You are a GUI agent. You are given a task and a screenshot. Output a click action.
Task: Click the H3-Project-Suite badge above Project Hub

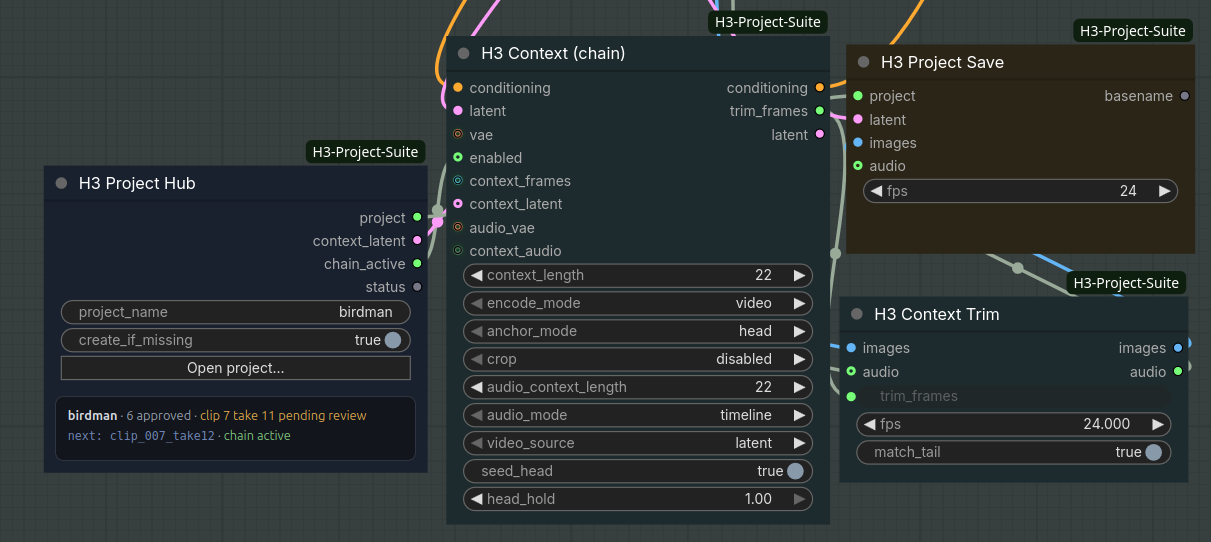pos(365,152)
